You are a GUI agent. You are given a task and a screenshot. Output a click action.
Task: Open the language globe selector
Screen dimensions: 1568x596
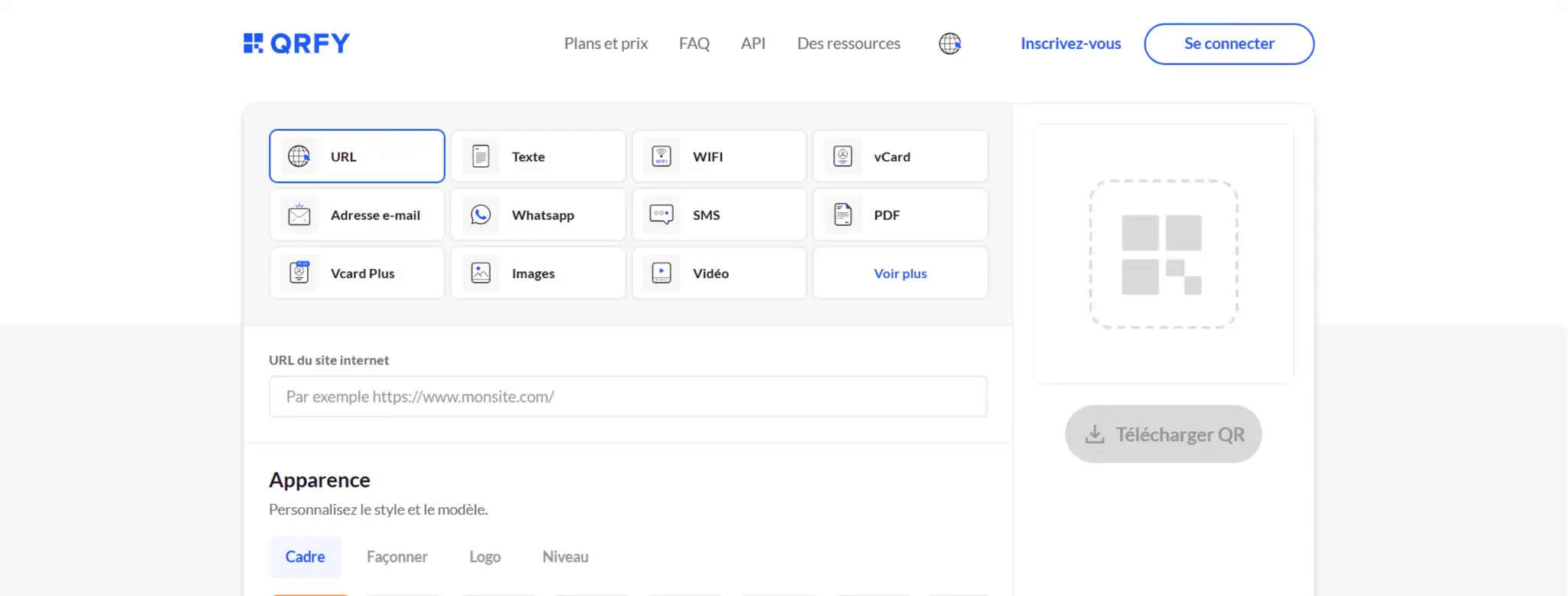point(949,44)
